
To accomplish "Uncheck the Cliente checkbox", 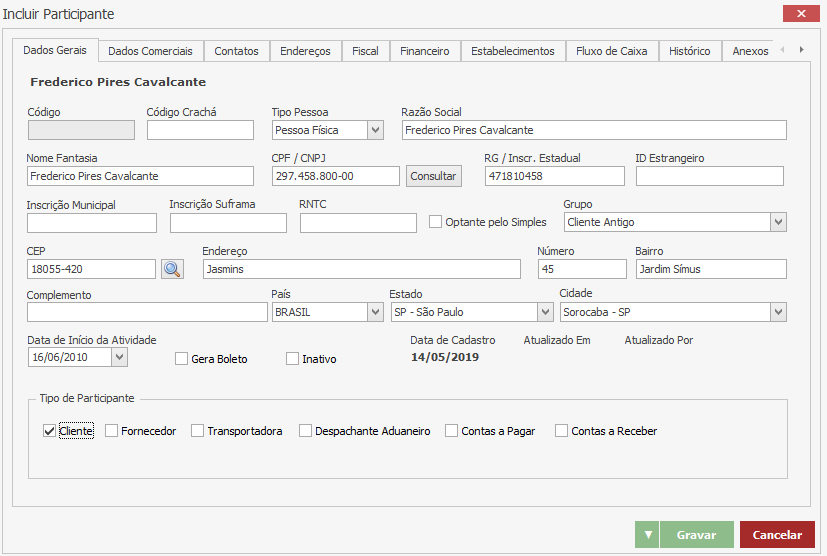I will [49, 431].
